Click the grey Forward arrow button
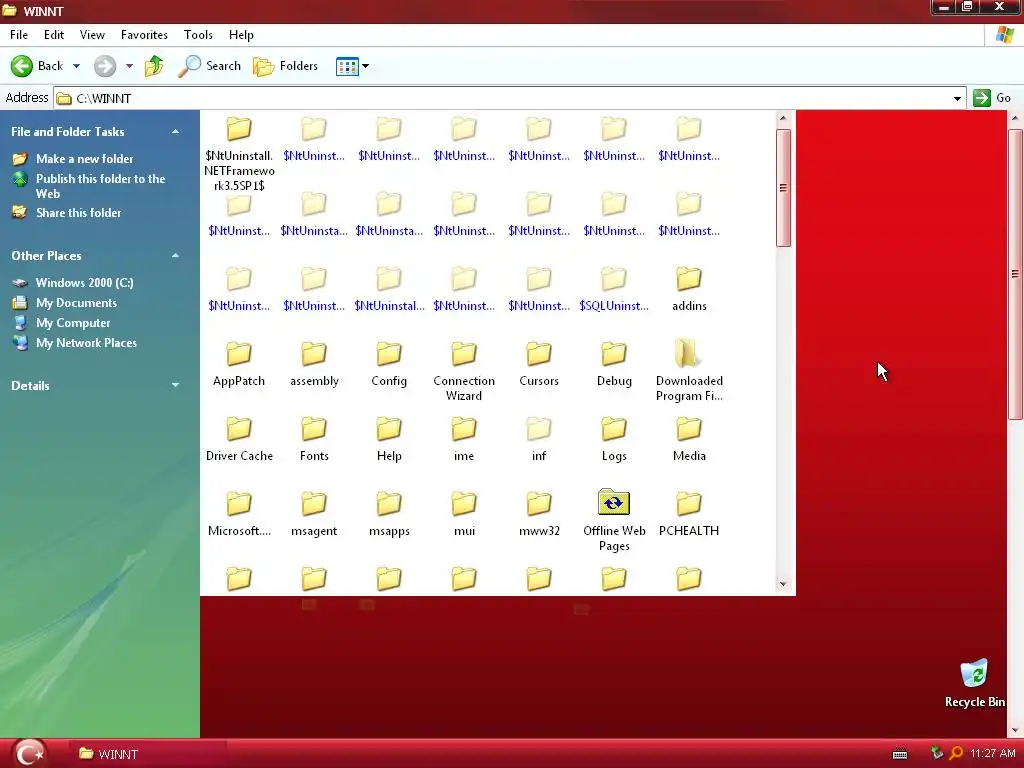The width and height of the screenshot is (1024, 768). pyautogui.click(x=104, y=66)
